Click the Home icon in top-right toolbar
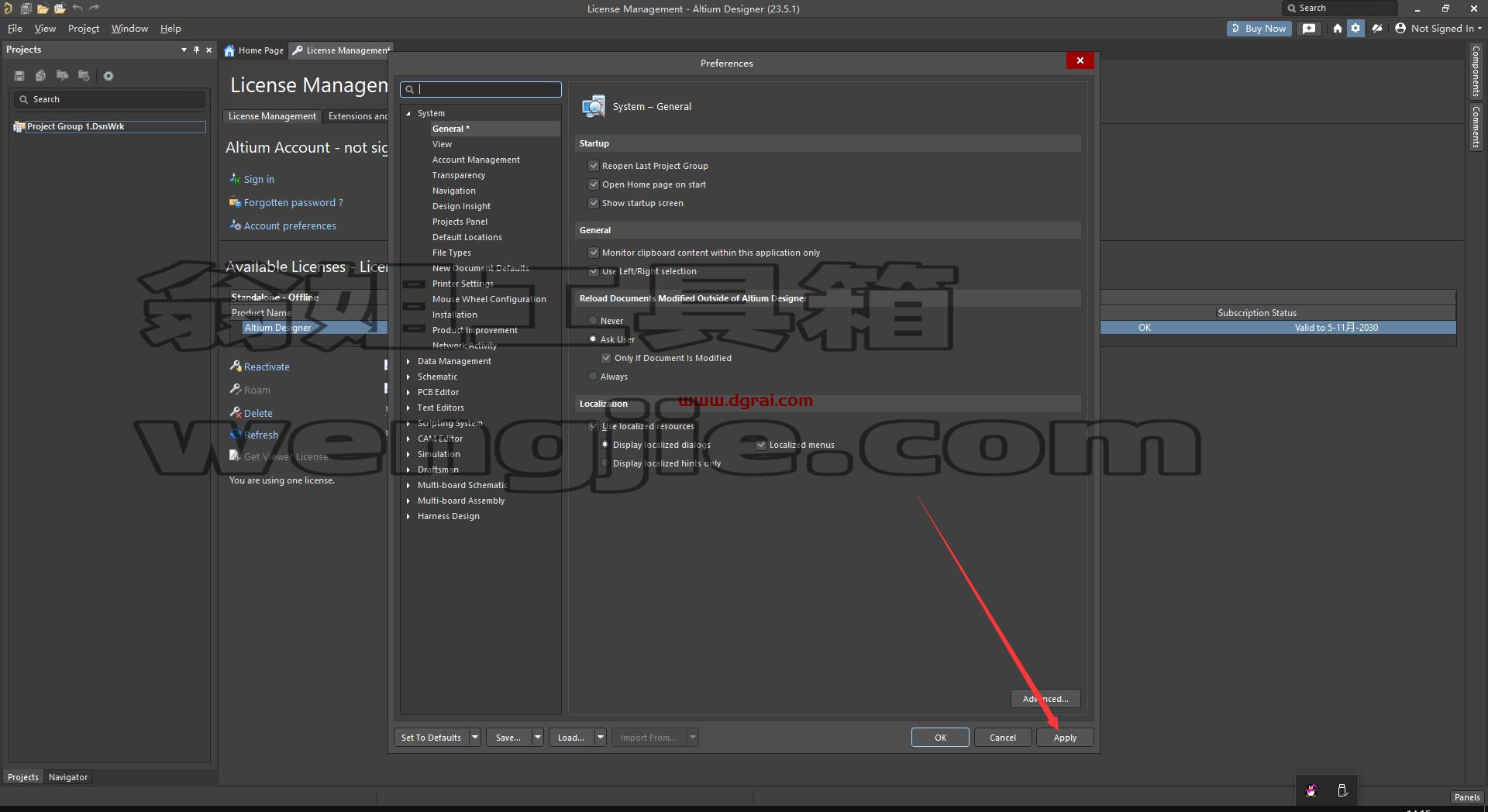Viewport: 1488px width, 812px height. tap(1337, 29)
